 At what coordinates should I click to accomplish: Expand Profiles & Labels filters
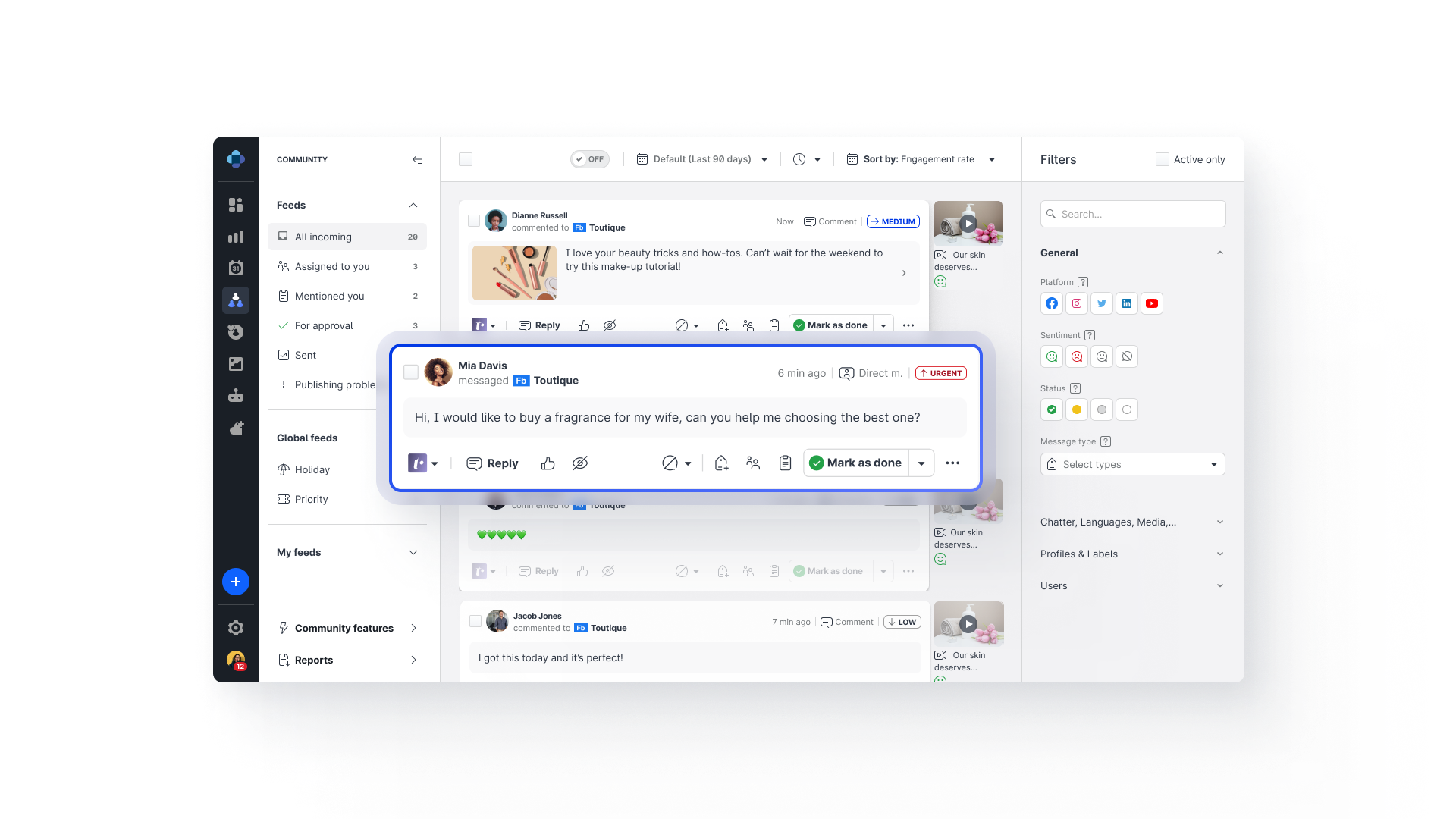[x=1133, y=554]
